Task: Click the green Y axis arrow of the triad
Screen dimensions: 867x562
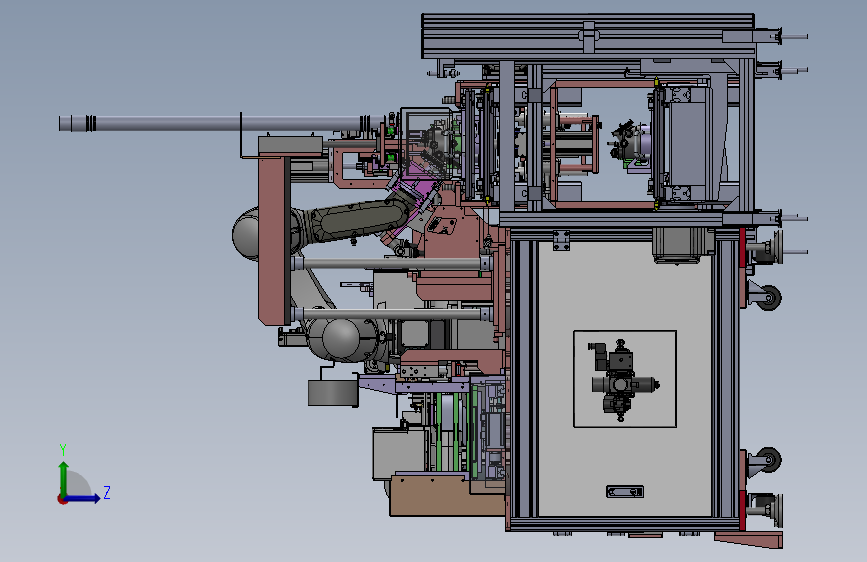Action: [63, 478]
